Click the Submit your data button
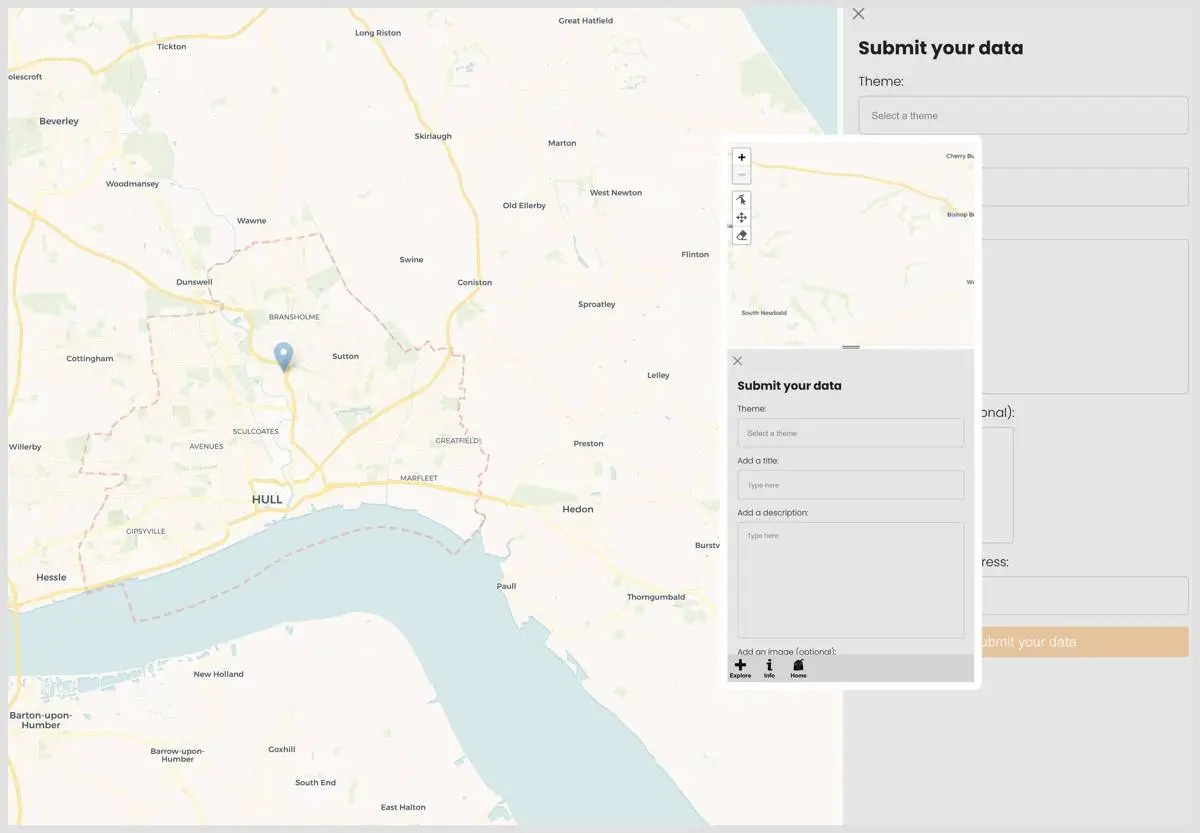This screenshot has width=1200, height=833. (x=1085, y=642)
